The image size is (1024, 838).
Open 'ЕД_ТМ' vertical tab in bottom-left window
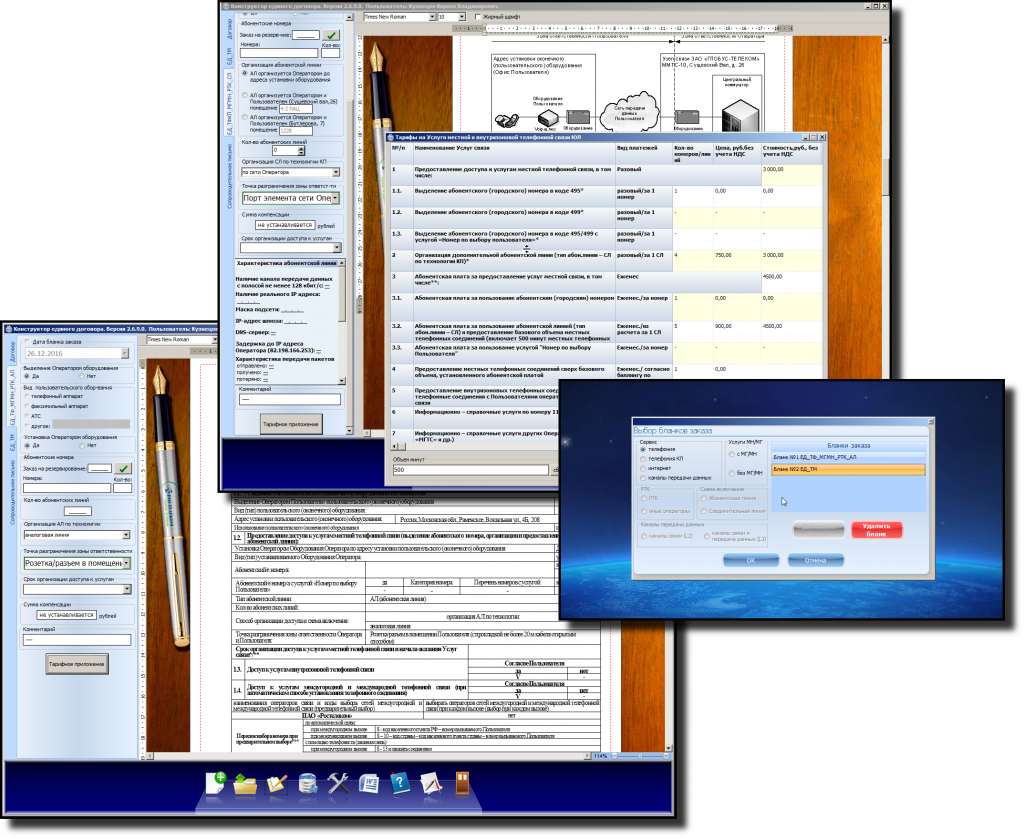coord(11,442)
